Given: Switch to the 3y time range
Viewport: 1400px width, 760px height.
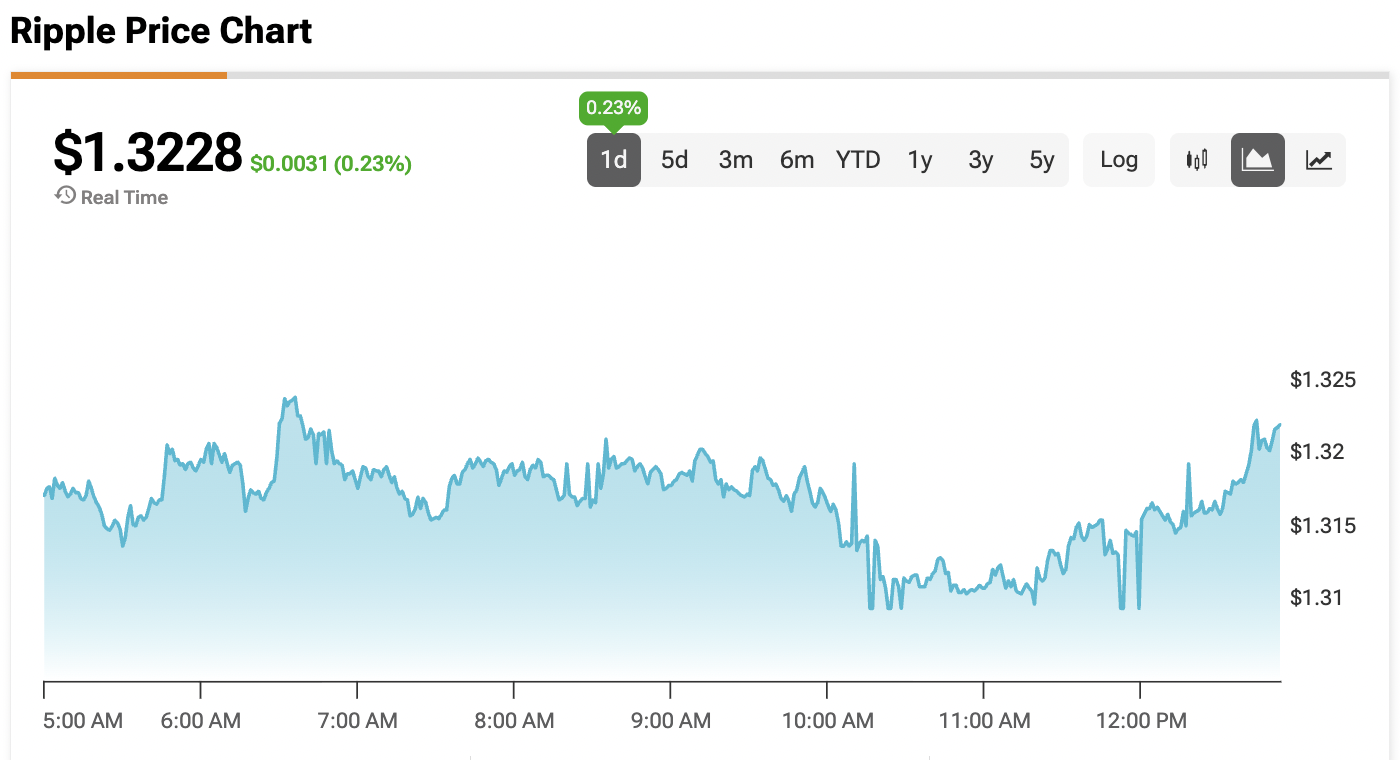Looking at the screenshot, I should click(x=981, y=160).
